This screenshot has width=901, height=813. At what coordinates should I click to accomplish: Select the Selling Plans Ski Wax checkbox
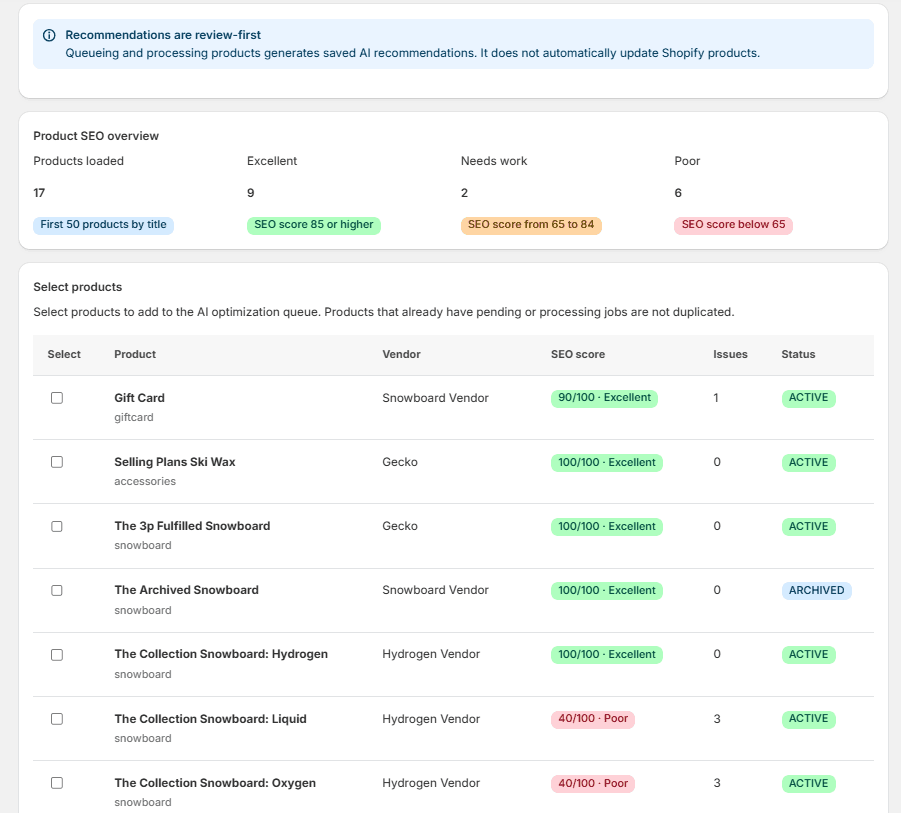coord(57,462)
